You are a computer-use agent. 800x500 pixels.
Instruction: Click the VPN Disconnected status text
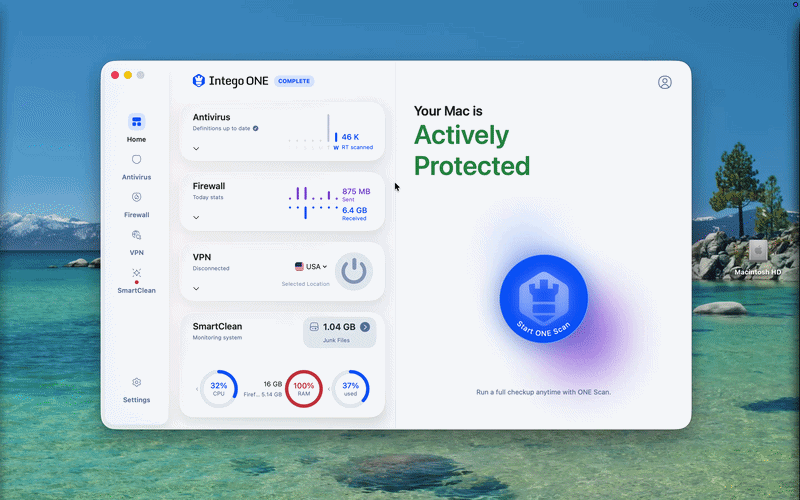pos(211,268)
